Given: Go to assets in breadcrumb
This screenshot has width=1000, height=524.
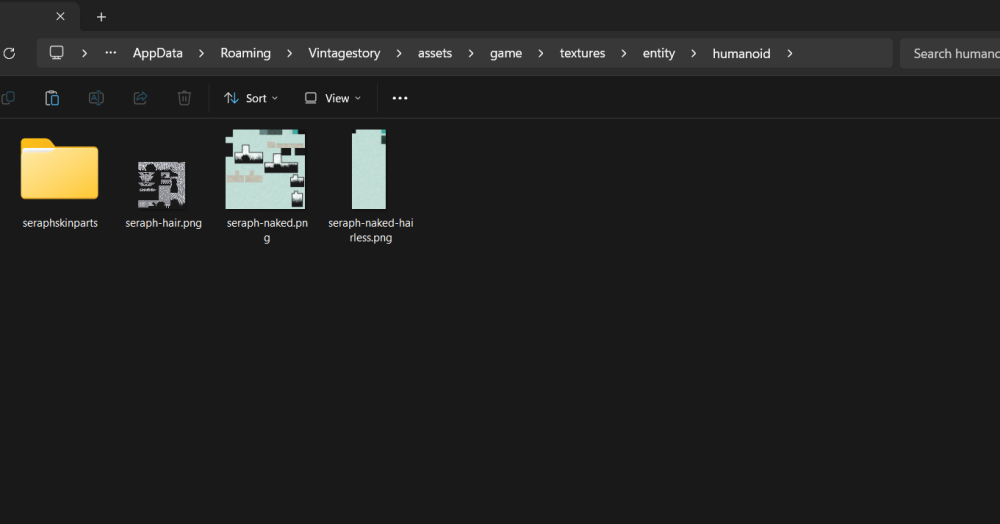Looking at the screenshot, I should [x=435, y=54].
